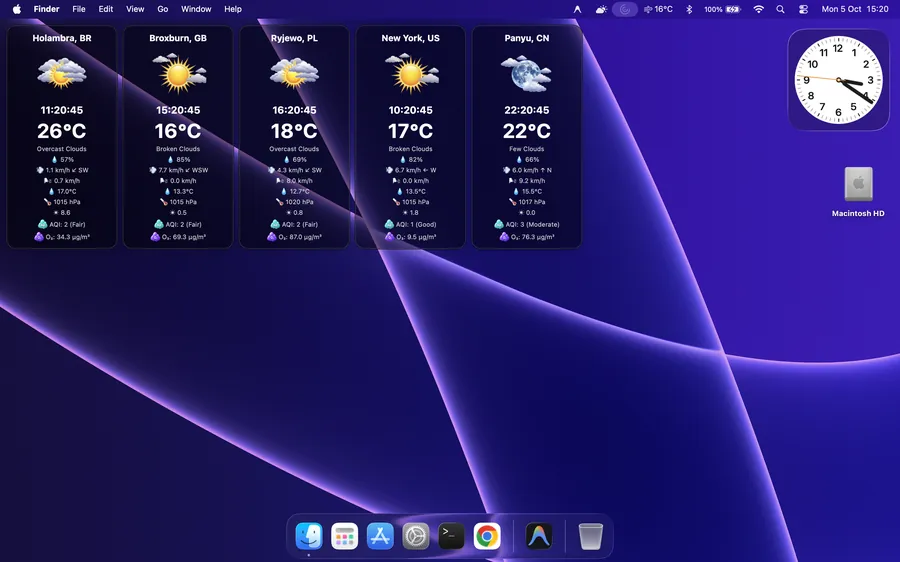Click the New York, US title
Screen dimensions: 900x562
coord(410,38)
